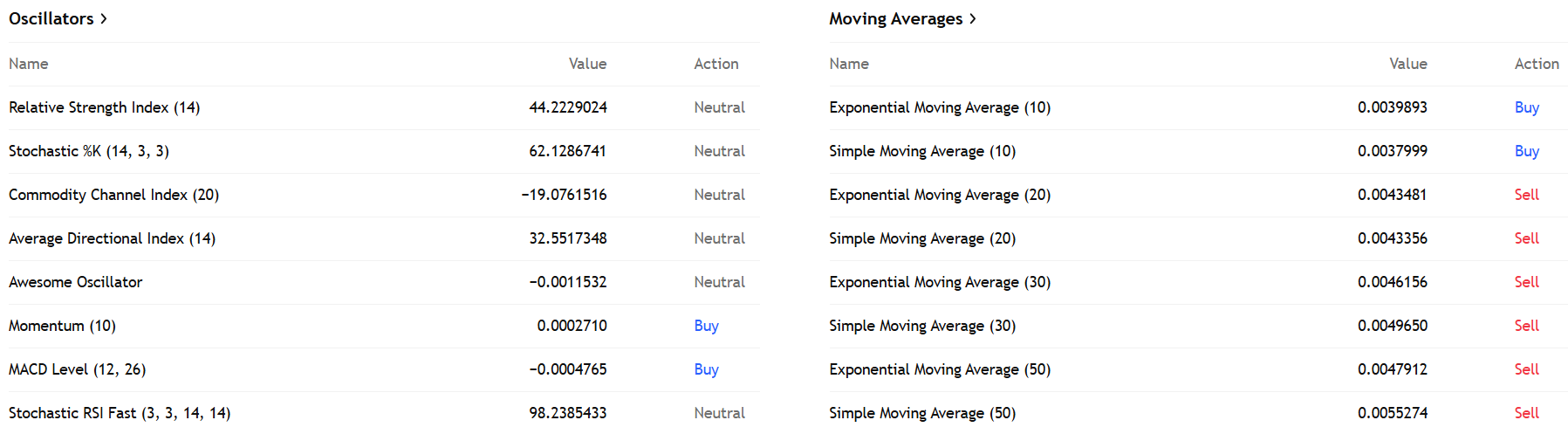Select the Simple Moving Average (20) row name
This screenshot has width=1568, height=434.
point(921,238)
